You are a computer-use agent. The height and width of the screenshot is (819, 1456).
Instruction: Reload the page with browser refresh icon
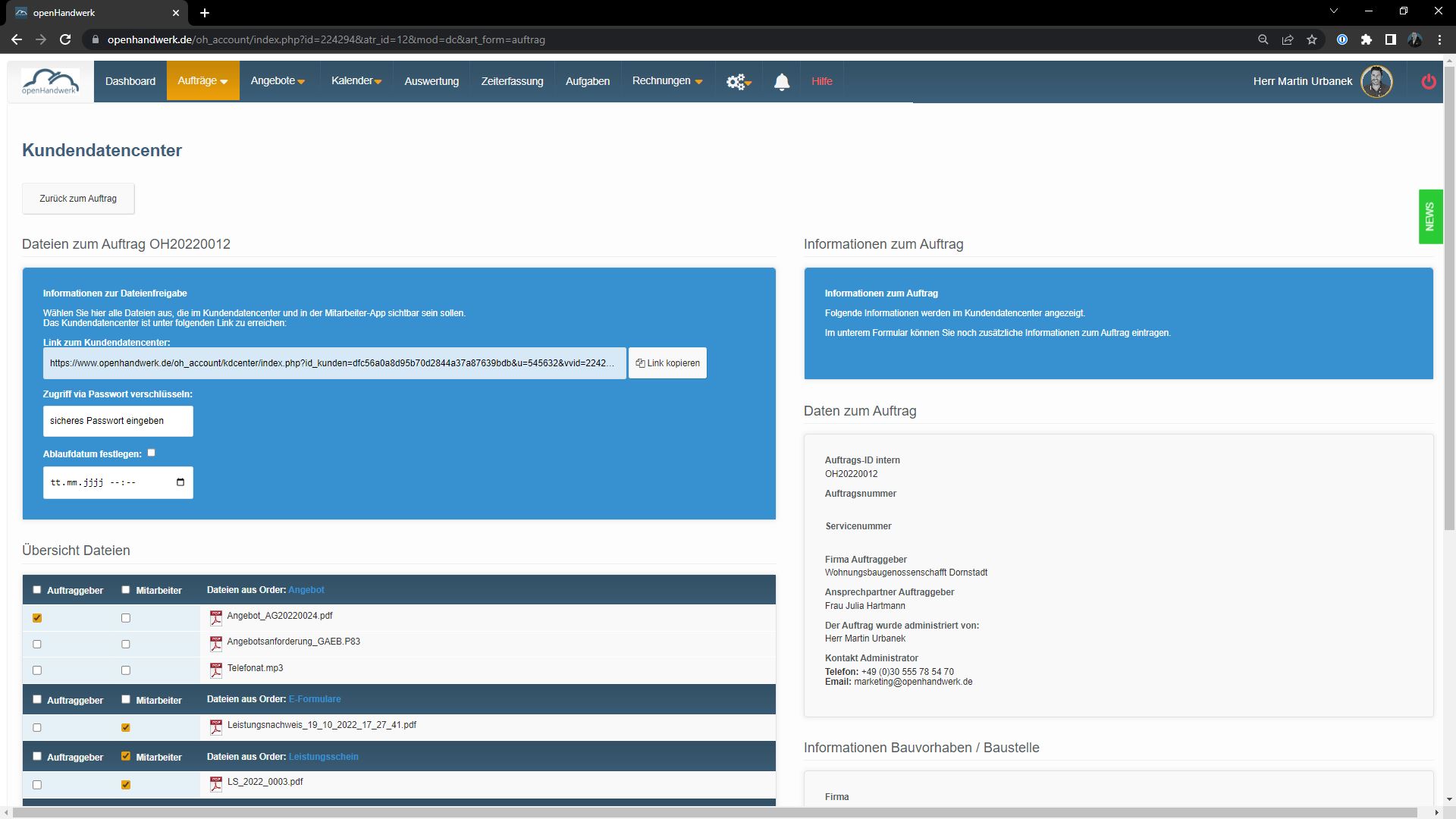click(65, 39)
